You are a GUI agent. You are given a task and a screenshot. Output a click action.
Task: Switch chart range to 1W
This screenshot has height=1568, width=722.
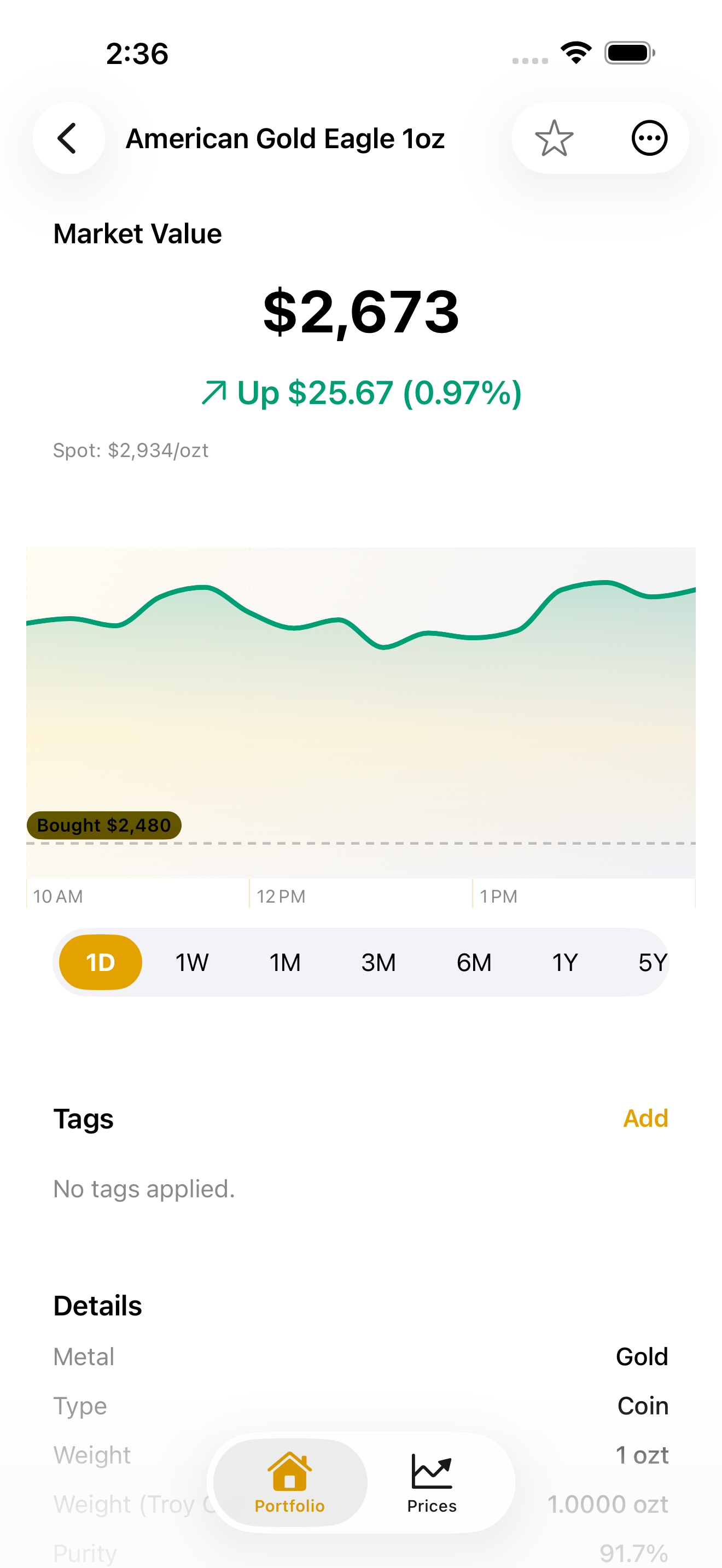pos(192,962)
